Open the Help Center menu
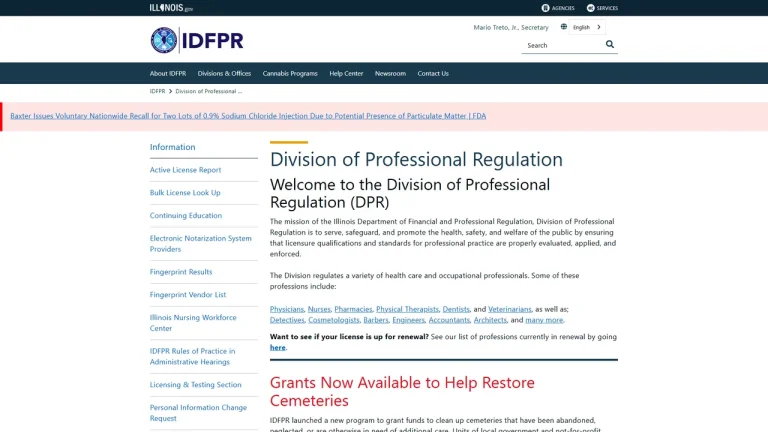 click(346, 73)
